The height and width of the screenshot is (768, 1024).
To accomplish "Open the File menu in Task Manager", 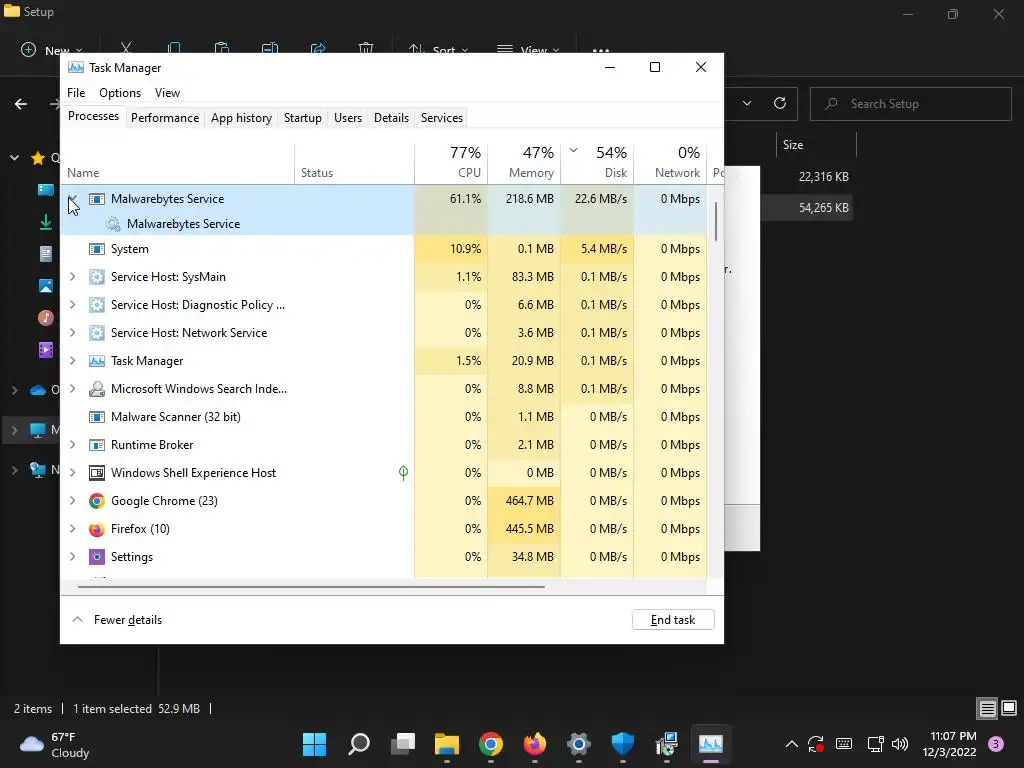I will click(x=76, y=93).
